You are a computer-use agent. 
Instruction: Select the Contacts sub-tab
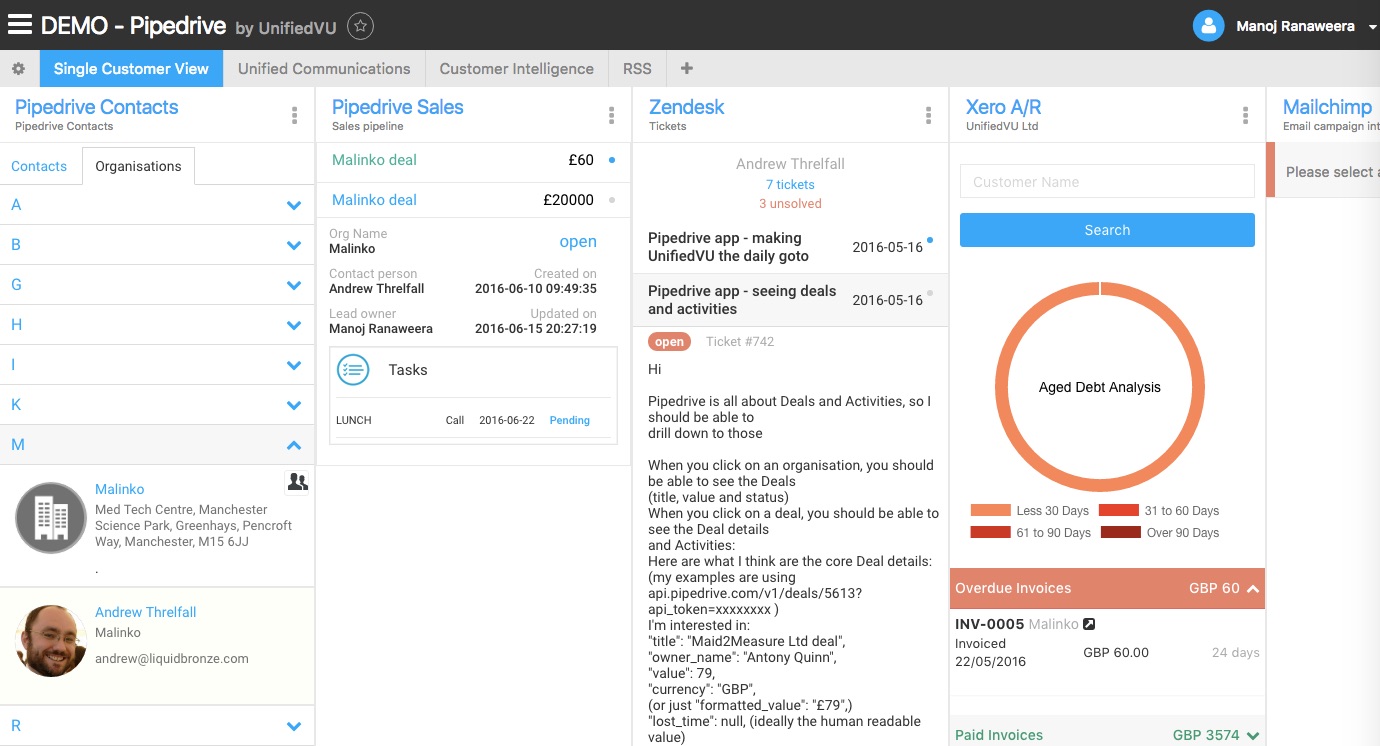pos(39,166)
